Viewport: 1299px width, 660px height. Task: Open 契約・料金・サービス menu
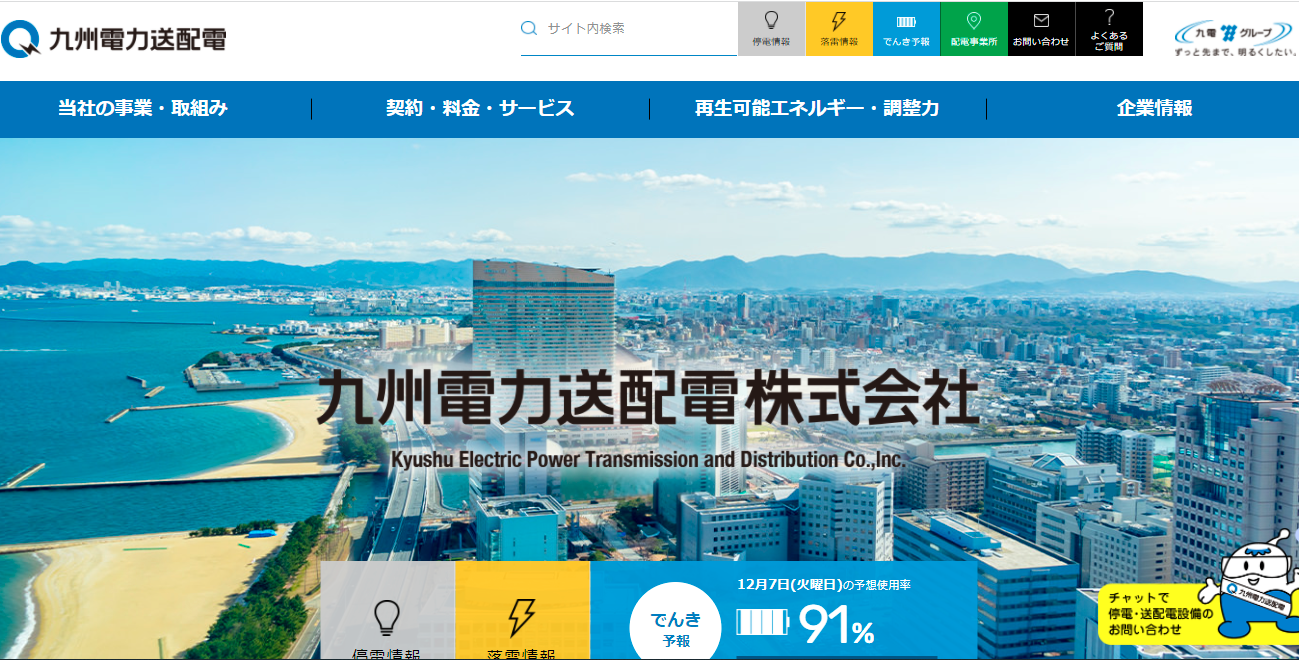click(x=480, y=109)
